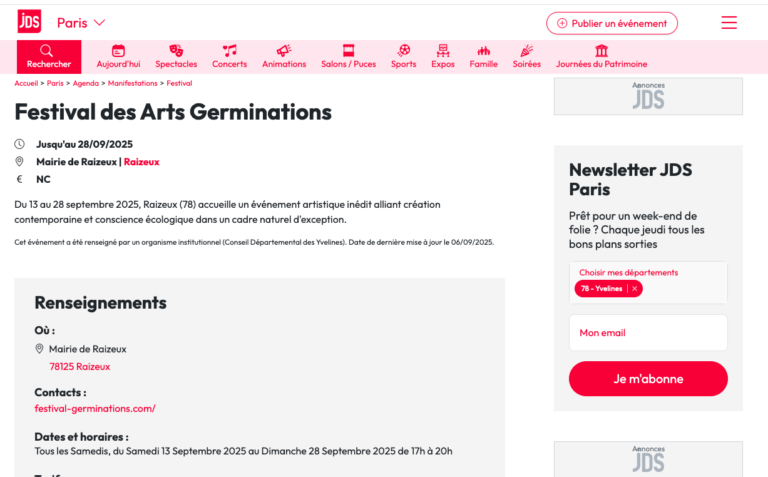Screen dimensions: 768x477
Task: Select the Spectacles masks icon
Action: (176, 50)
